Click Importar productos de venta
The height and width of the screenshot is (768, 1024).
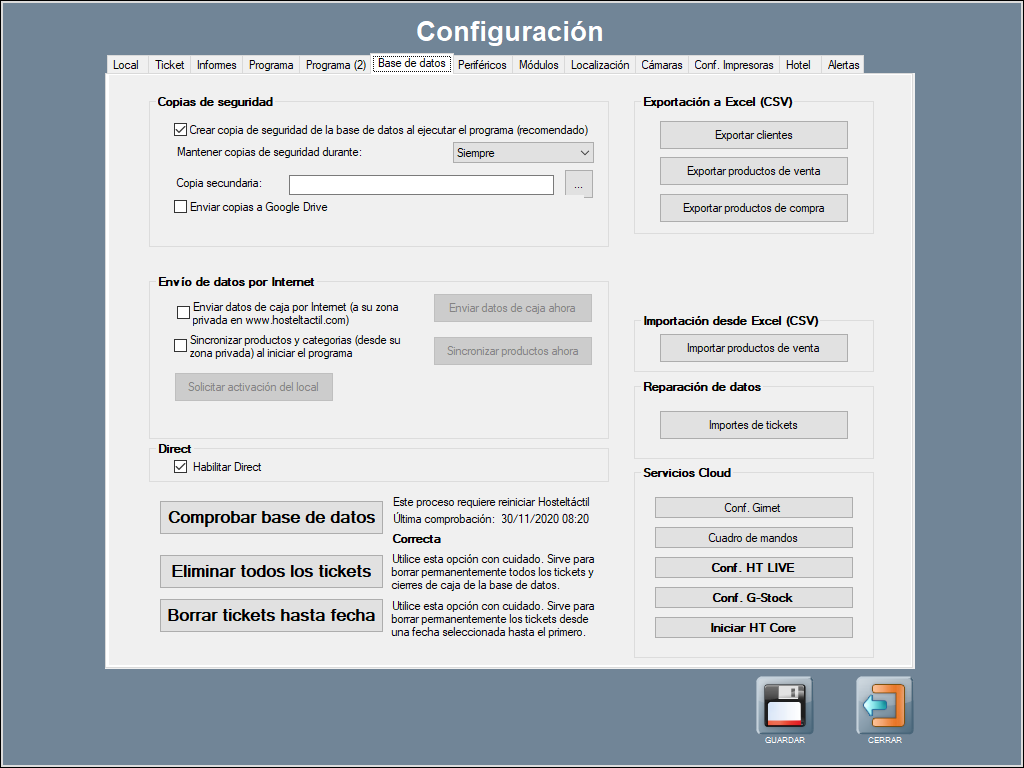click(x=753, y=348)
